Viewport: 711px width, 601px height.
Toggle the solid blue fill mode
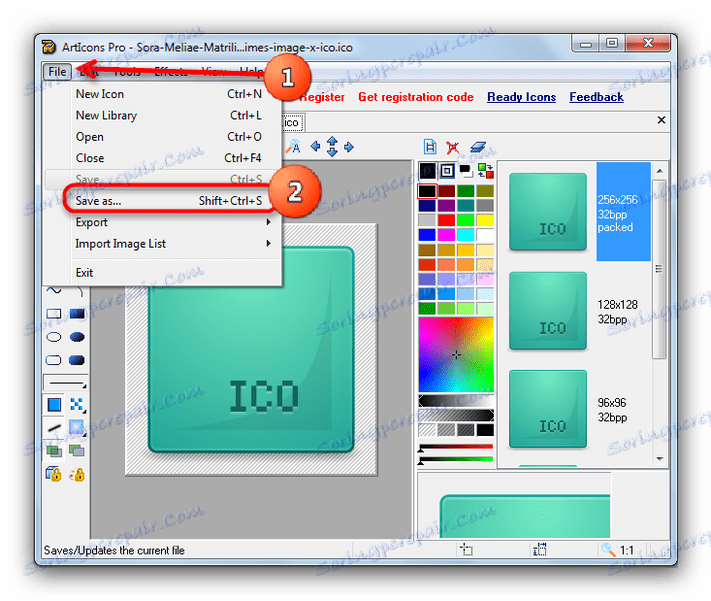(x=54, y=404)
